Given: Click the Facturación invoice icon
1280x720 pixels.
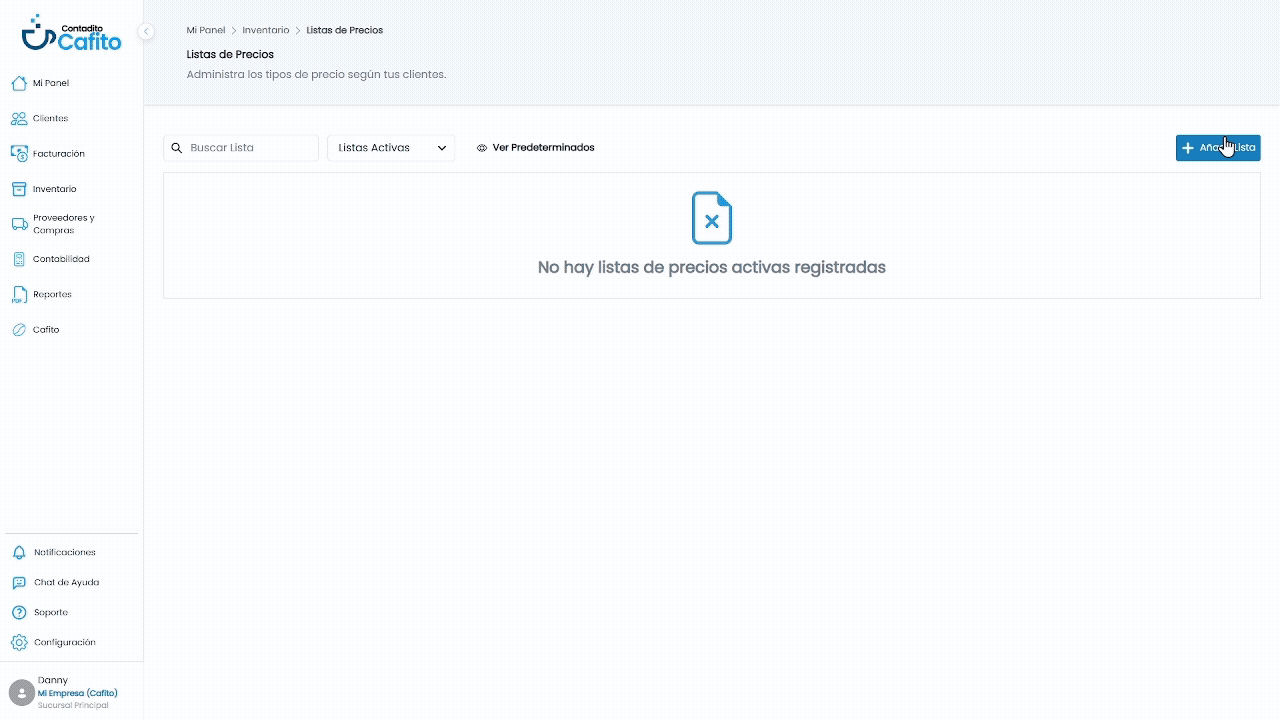Looking at the screenshot, I should pos(19,153).
